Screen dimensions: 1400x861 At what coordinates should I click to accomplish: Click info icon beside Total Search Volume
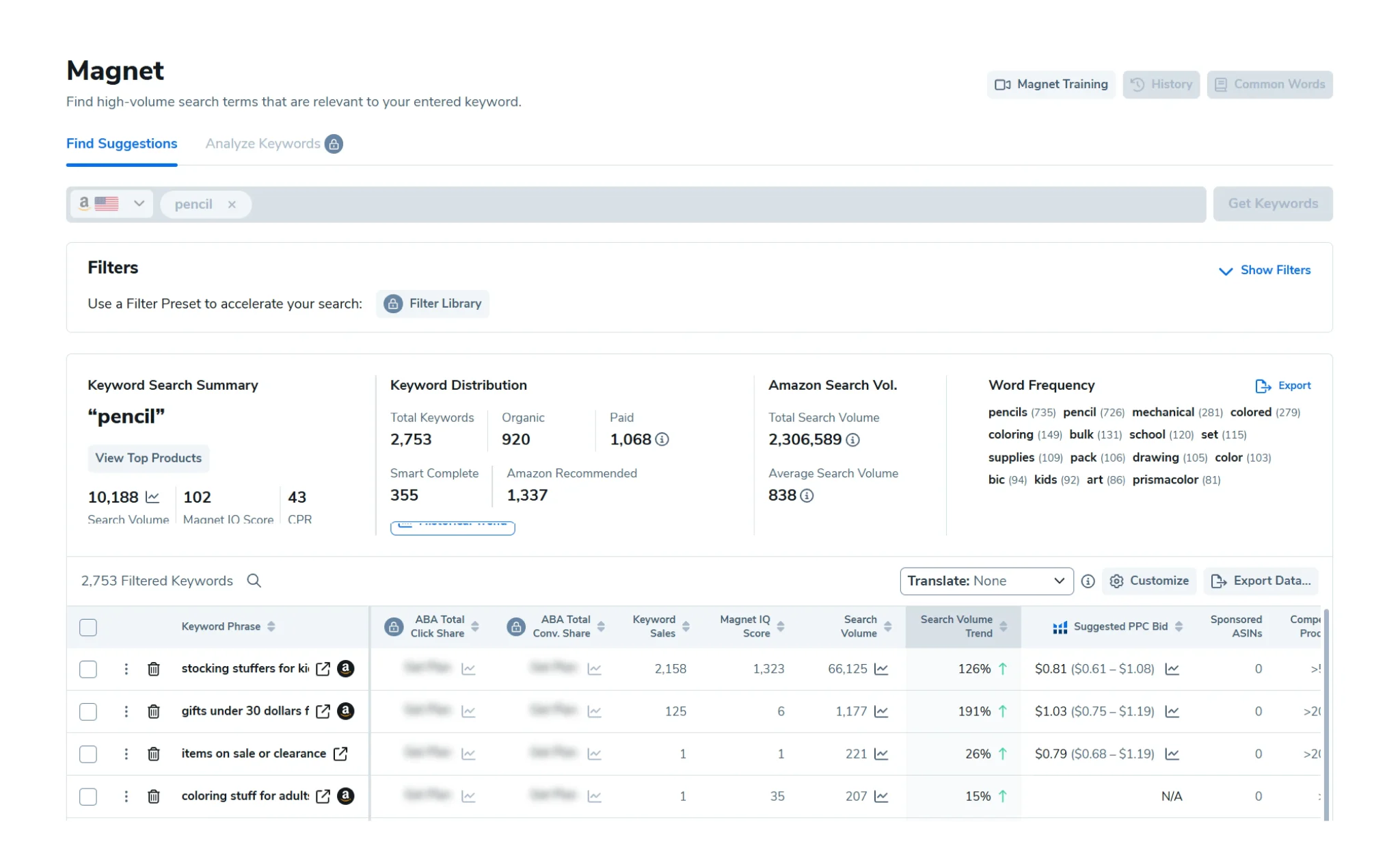click(852, 440)
